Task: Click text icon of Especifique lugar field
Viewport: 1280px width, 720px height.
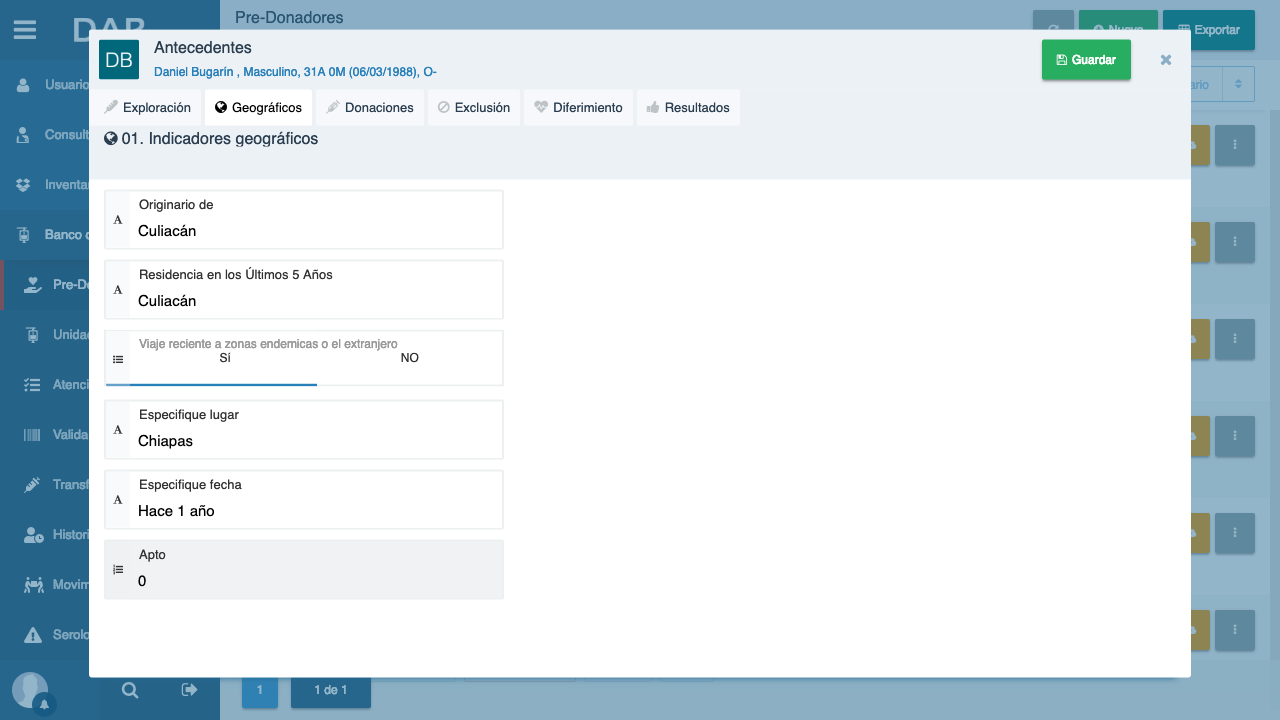Action: pyautogui.click(x=118, y=429)
